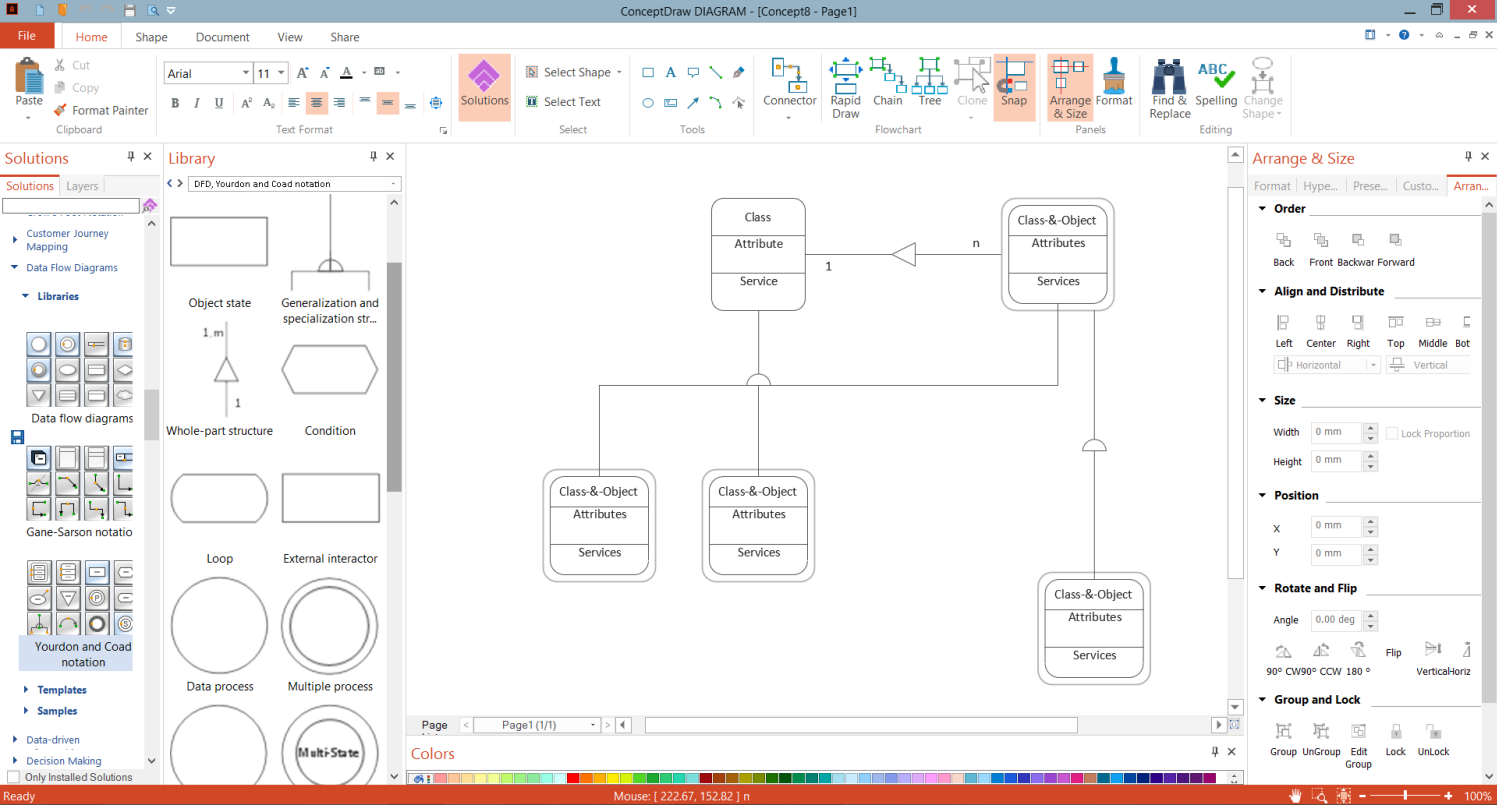Image resolution: width=1497 pixels, height=805 pixels.
Task: Click the Group objects icon
Action: click(1283, 731)
